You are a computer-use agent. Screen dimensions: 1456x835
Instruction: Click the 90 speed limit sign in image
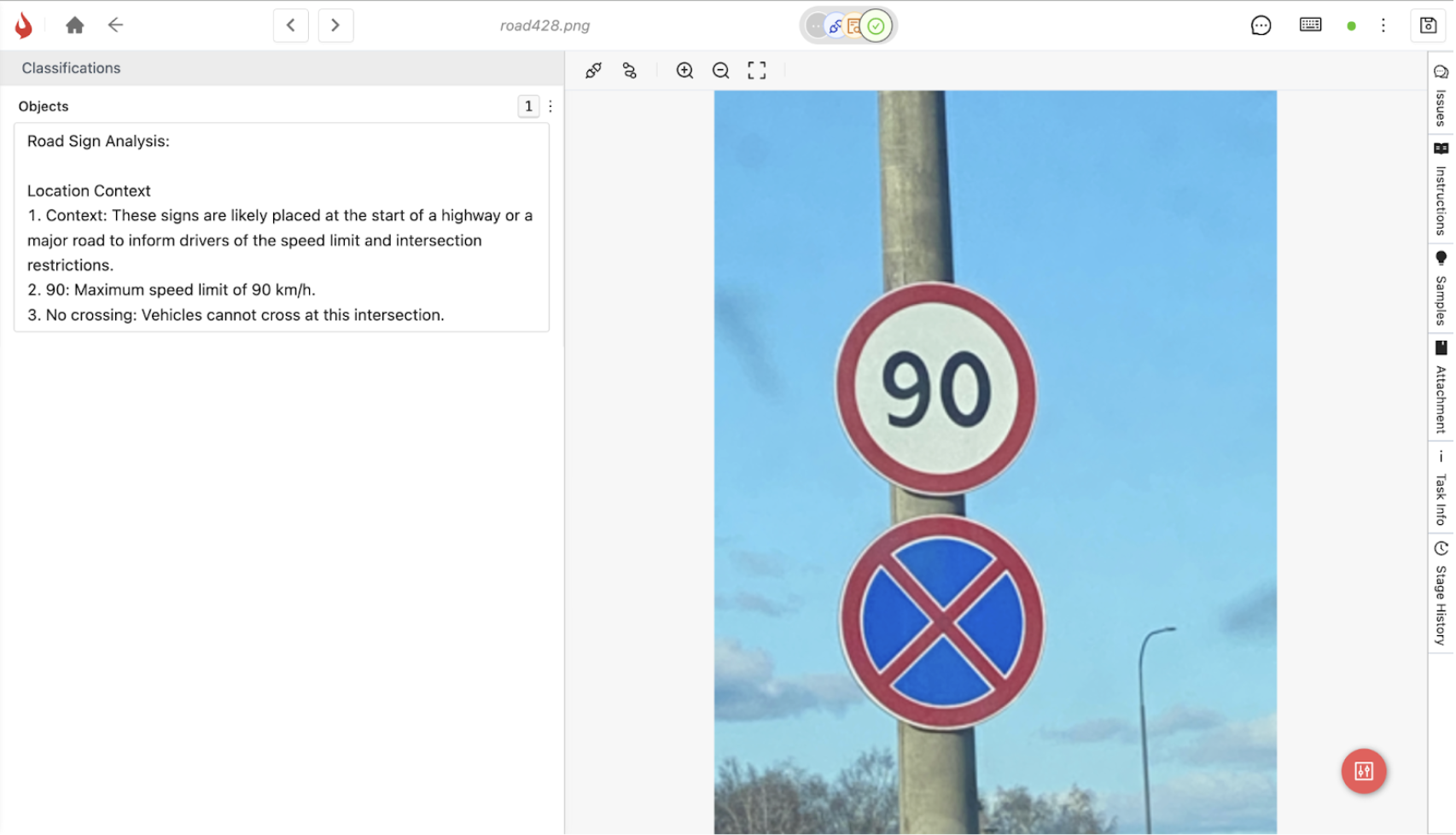[x=936, y=388]
